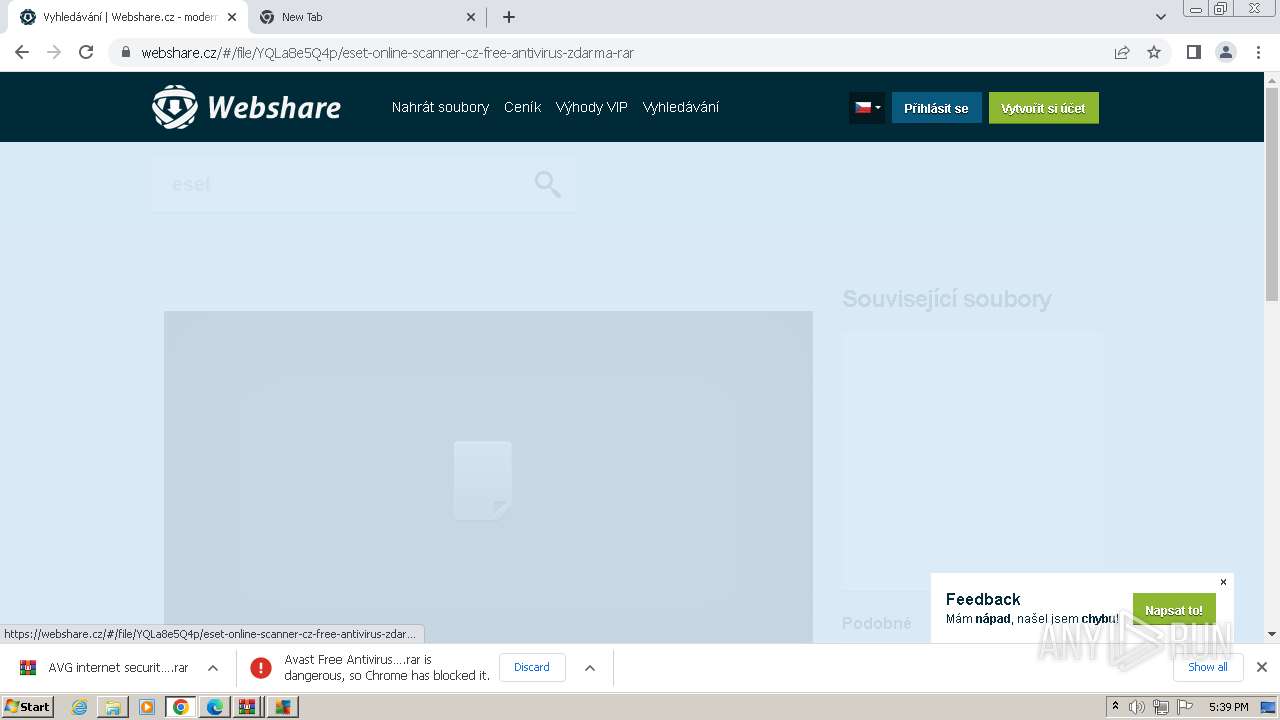Click the file preview placeholder icon
Screen dimensions: 1280x720
(482, 481)
